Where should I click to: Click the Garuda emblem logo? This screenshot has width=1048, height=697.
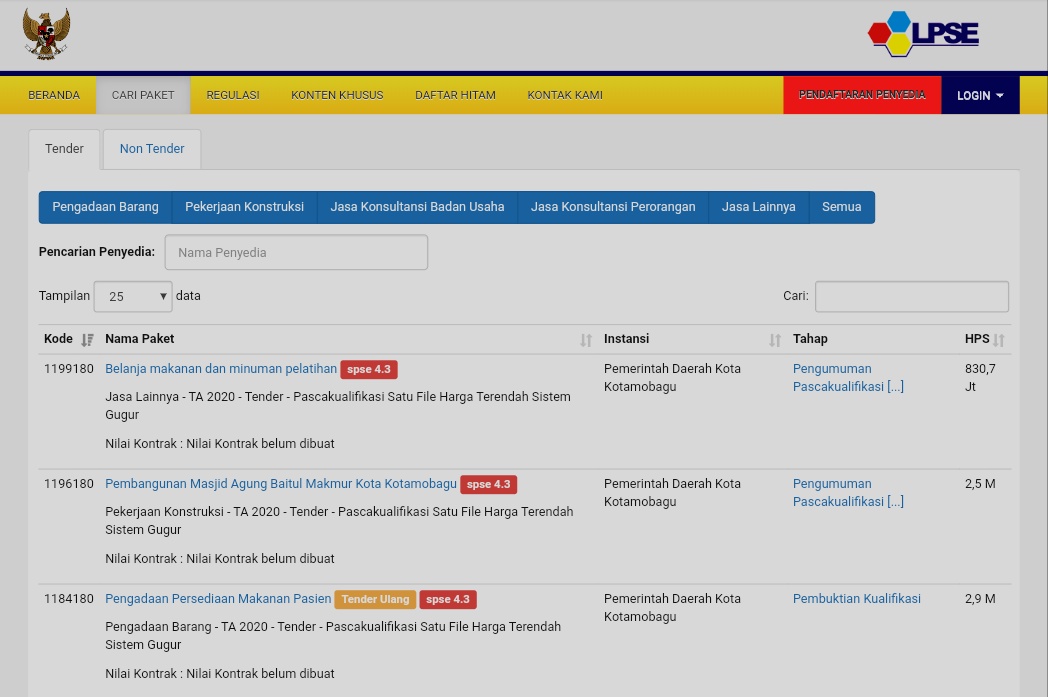click(x=46, y=34)
